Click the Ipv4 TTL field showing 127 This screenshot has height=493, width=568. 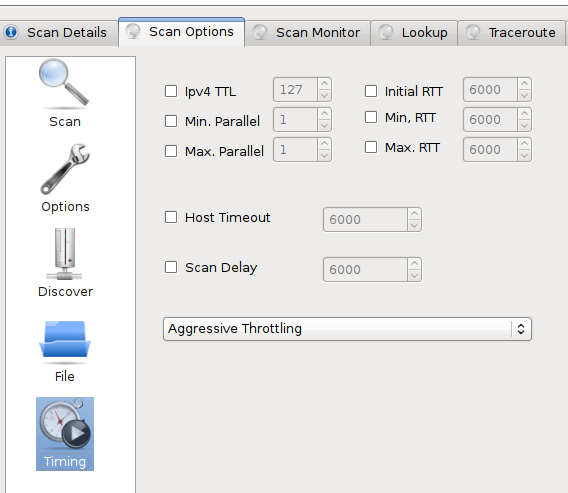tap(295, 89)
